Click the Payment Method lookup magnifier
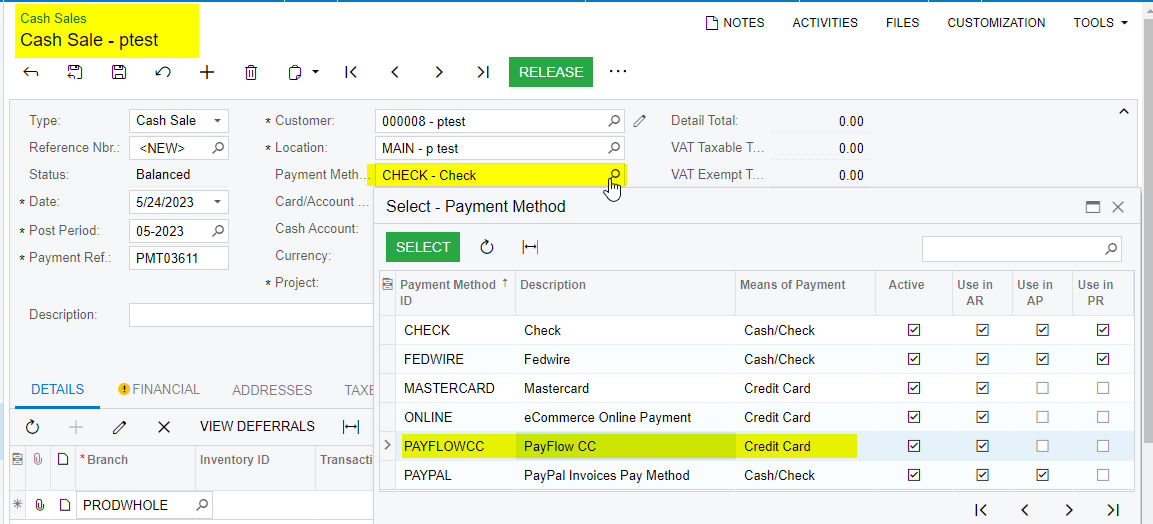The width and height of the screenshot is (1153, 524). 615,174
